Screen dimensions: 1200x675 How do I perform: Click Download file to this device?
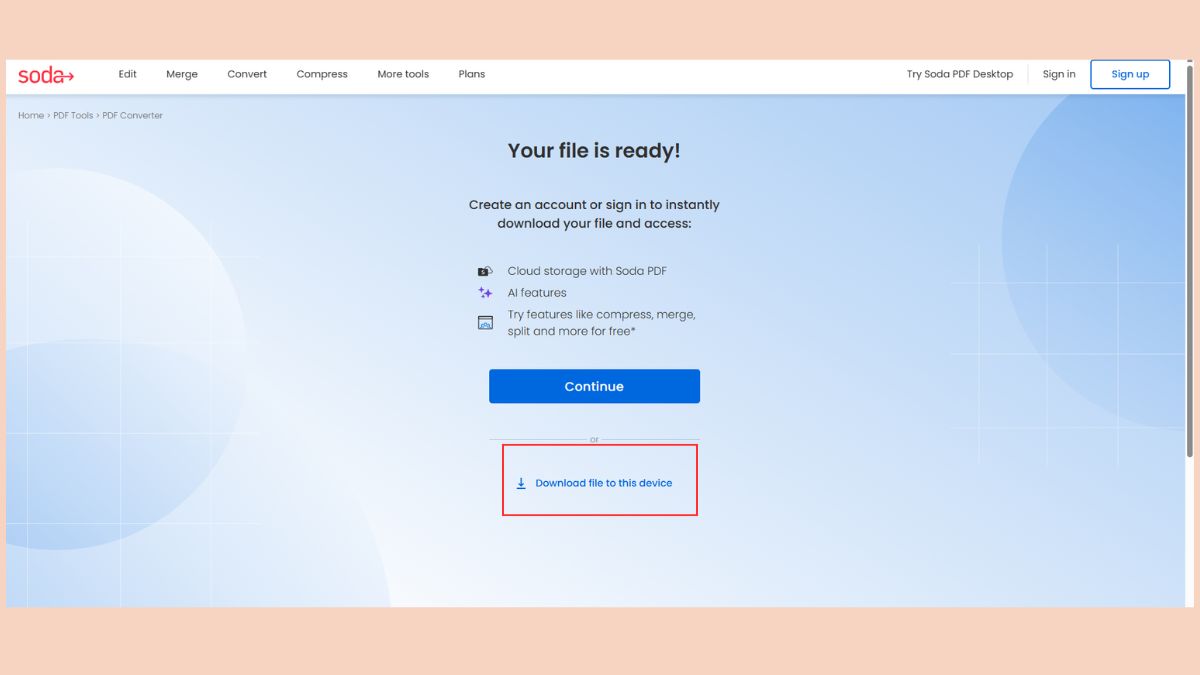(604, 483)
